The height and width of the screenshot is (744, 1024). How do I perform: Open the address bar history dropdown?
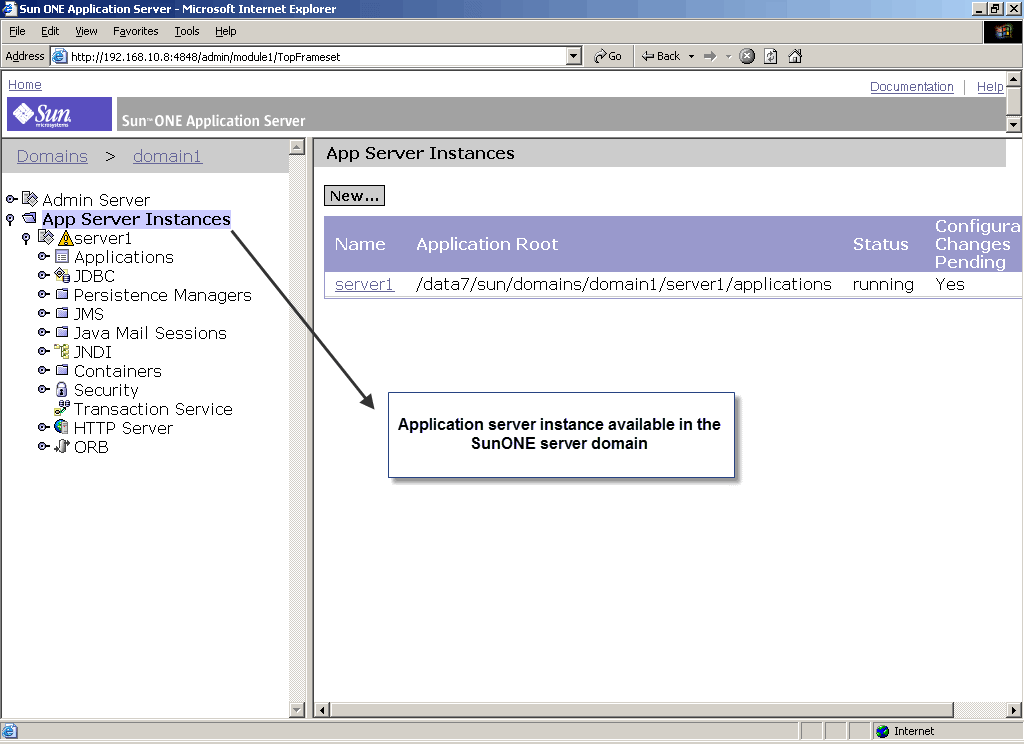pos(573,56)
